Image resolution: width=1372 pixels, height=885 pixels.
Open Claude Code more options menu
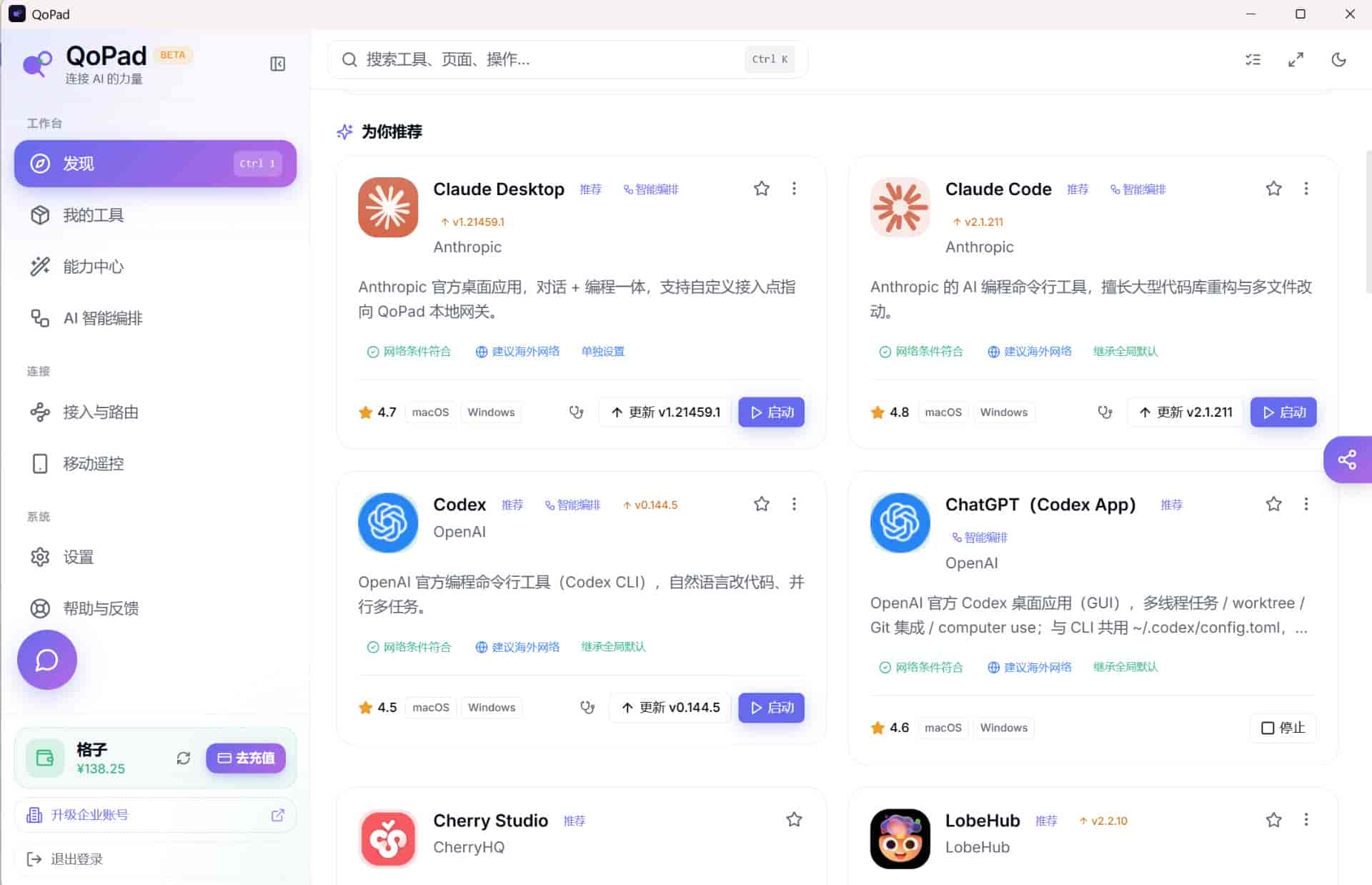click(x=1306, y=189)
